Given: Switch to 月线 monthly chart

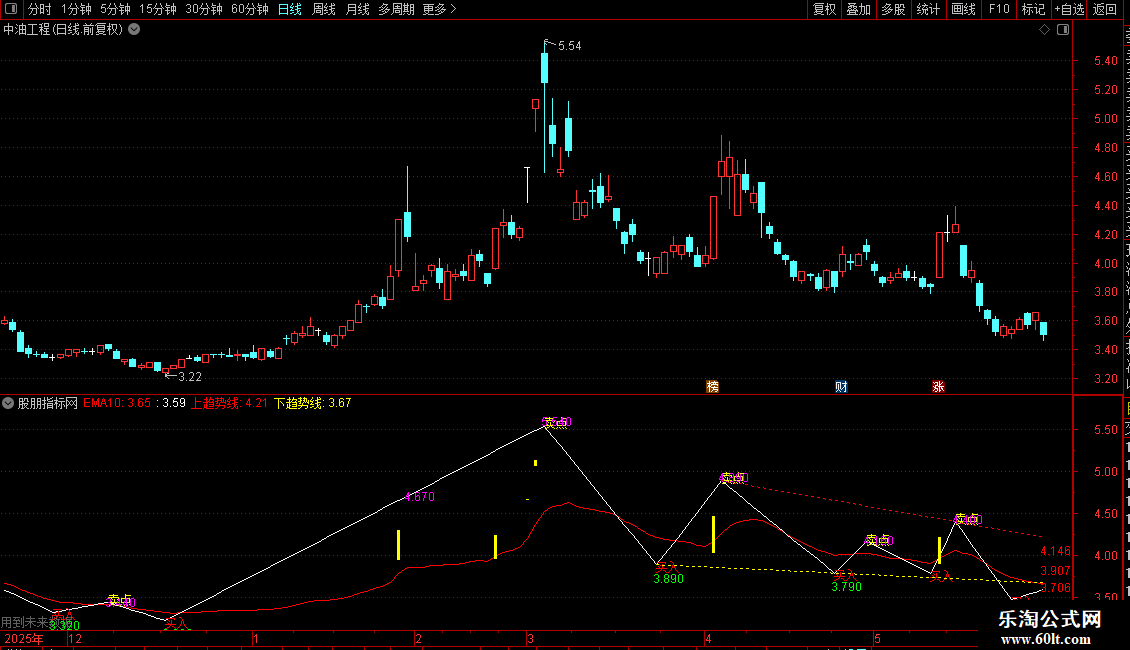Looking at the screenshot, I should pyautogui.click(x=357, y=9).
